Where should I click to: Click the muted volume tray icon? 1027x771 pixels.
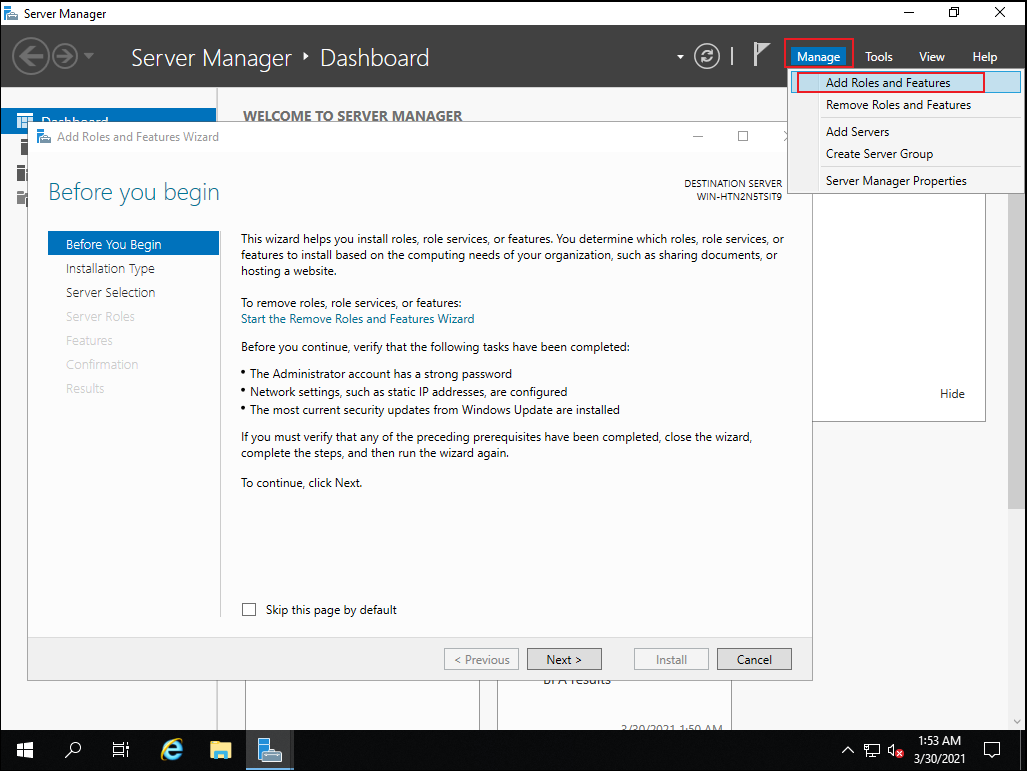coord(895,751)
